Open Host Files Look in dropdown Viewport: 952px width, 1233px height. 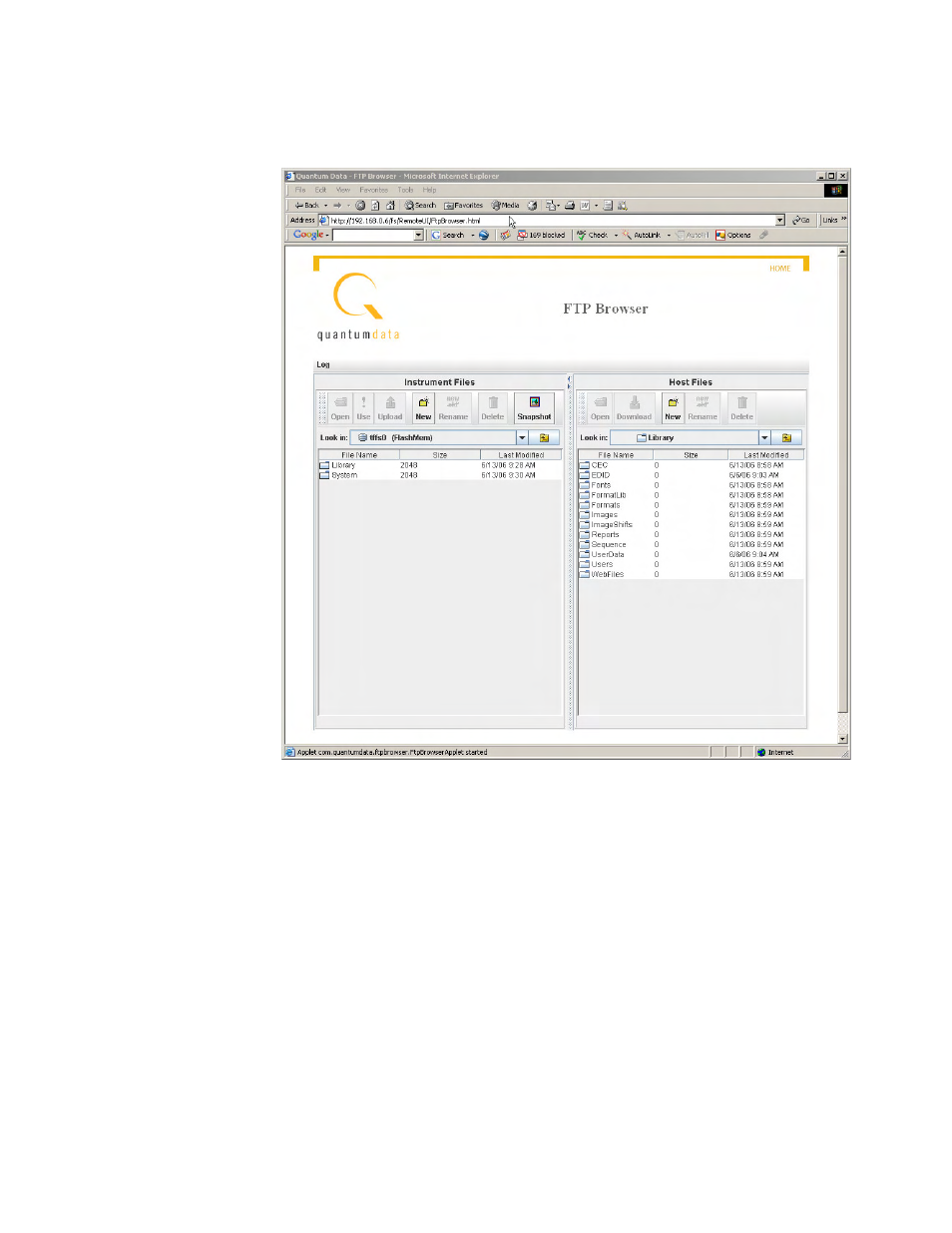[765, 437]
